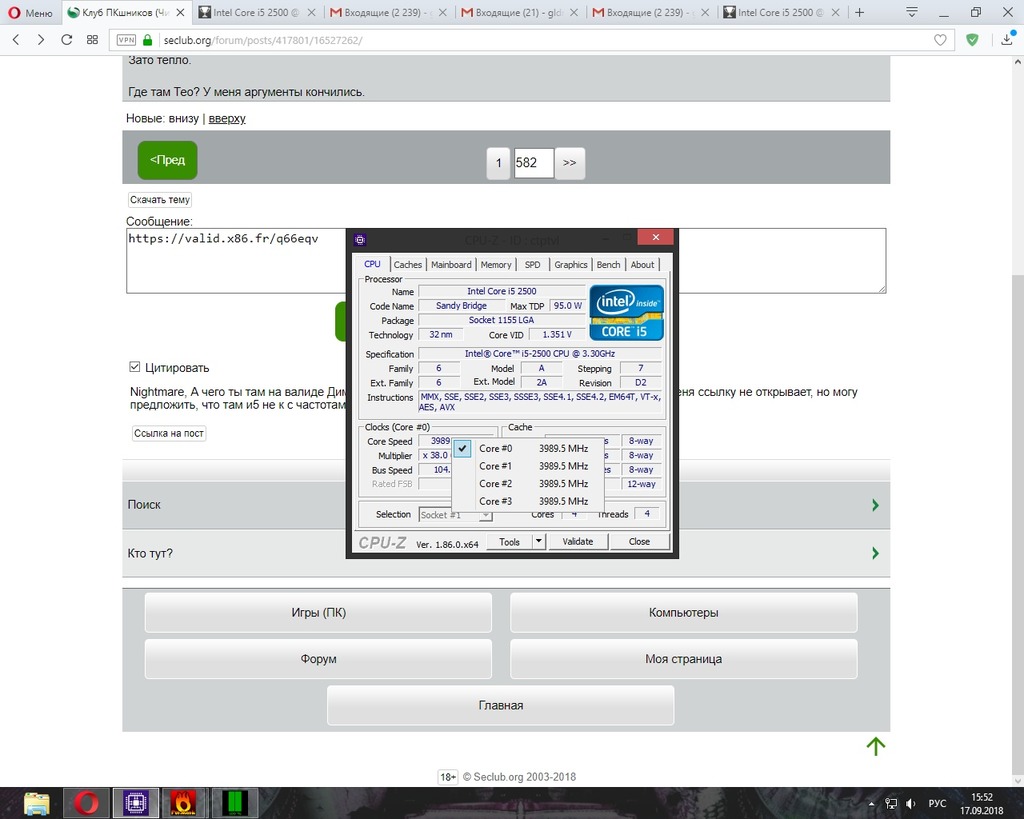Open the About tab in CPU-Z

(642, 265)
